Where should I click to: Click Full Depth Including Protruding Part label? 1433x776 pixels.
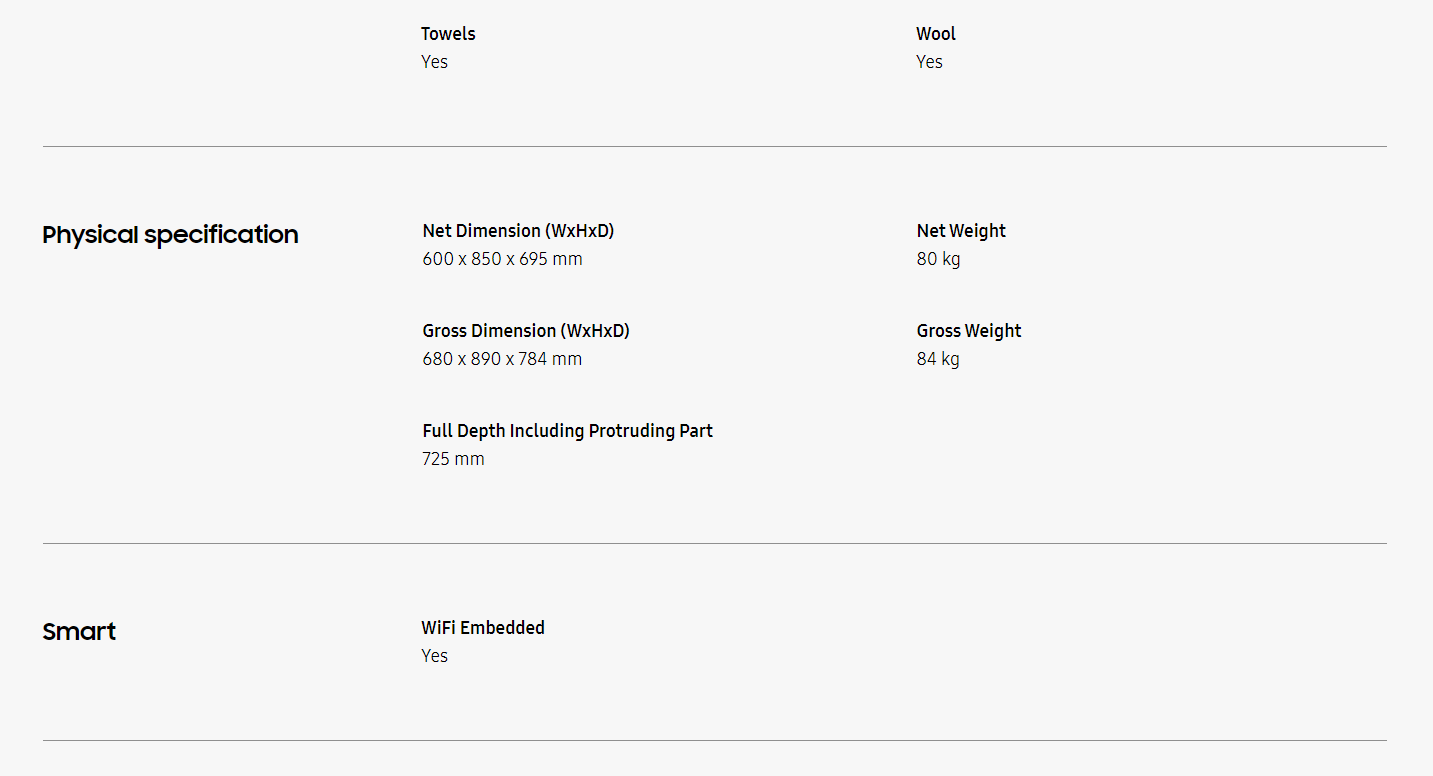click(x=567, y=431)
